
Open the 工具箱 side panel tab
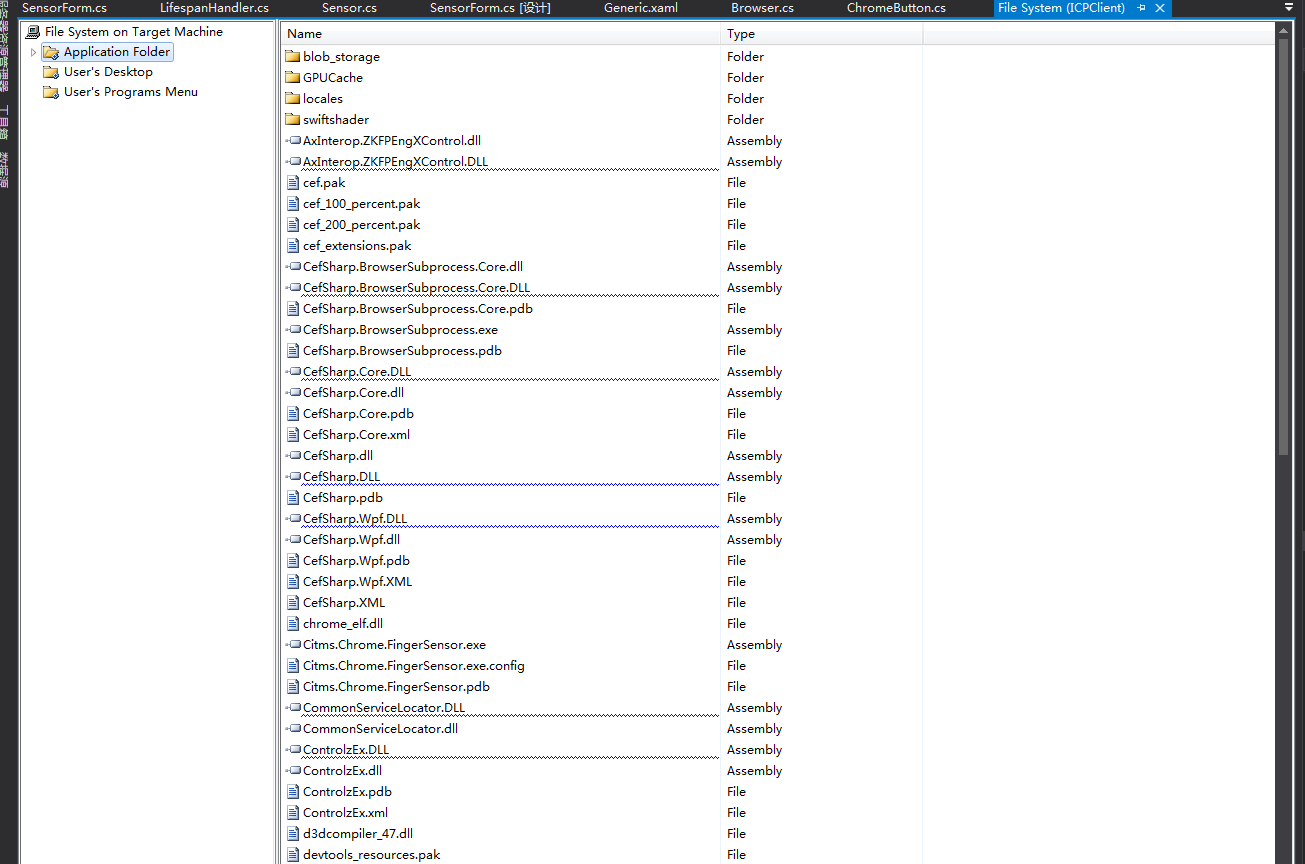click(x=5, y=122)
